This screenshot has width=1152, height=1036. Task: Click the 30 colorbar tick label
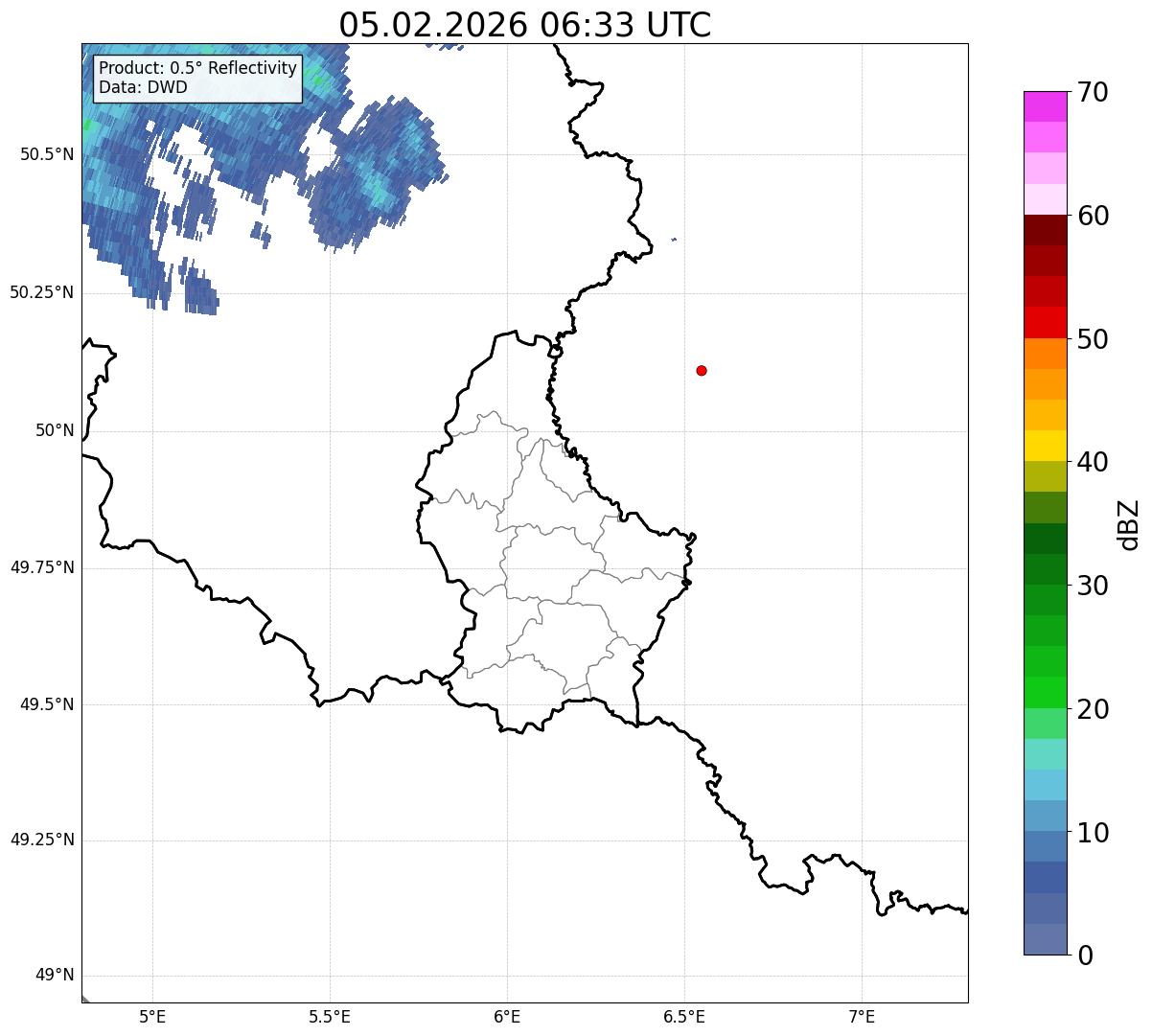point(1093,586)
